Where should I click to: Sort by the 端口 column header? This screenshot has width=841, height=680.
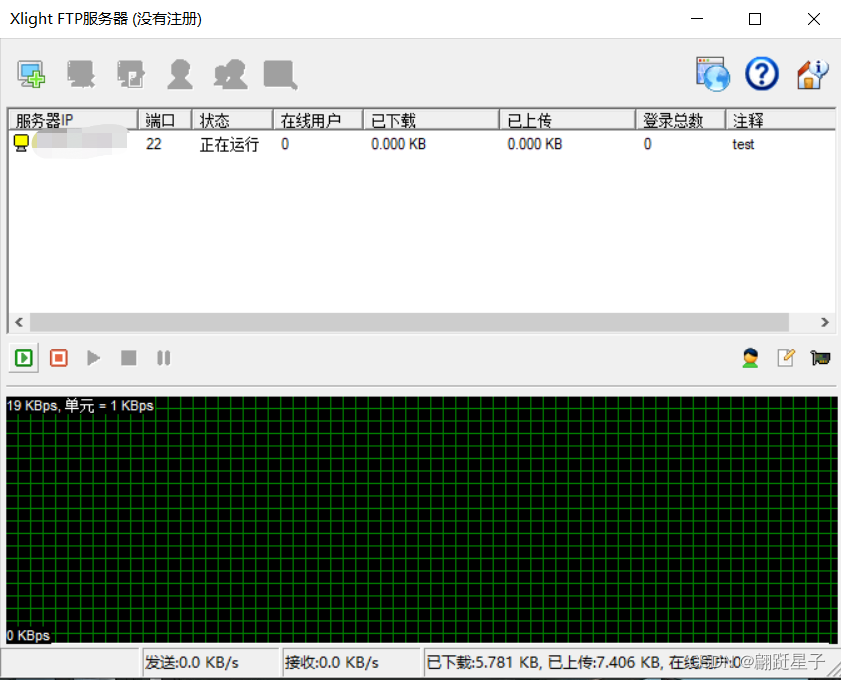point(165,120)
